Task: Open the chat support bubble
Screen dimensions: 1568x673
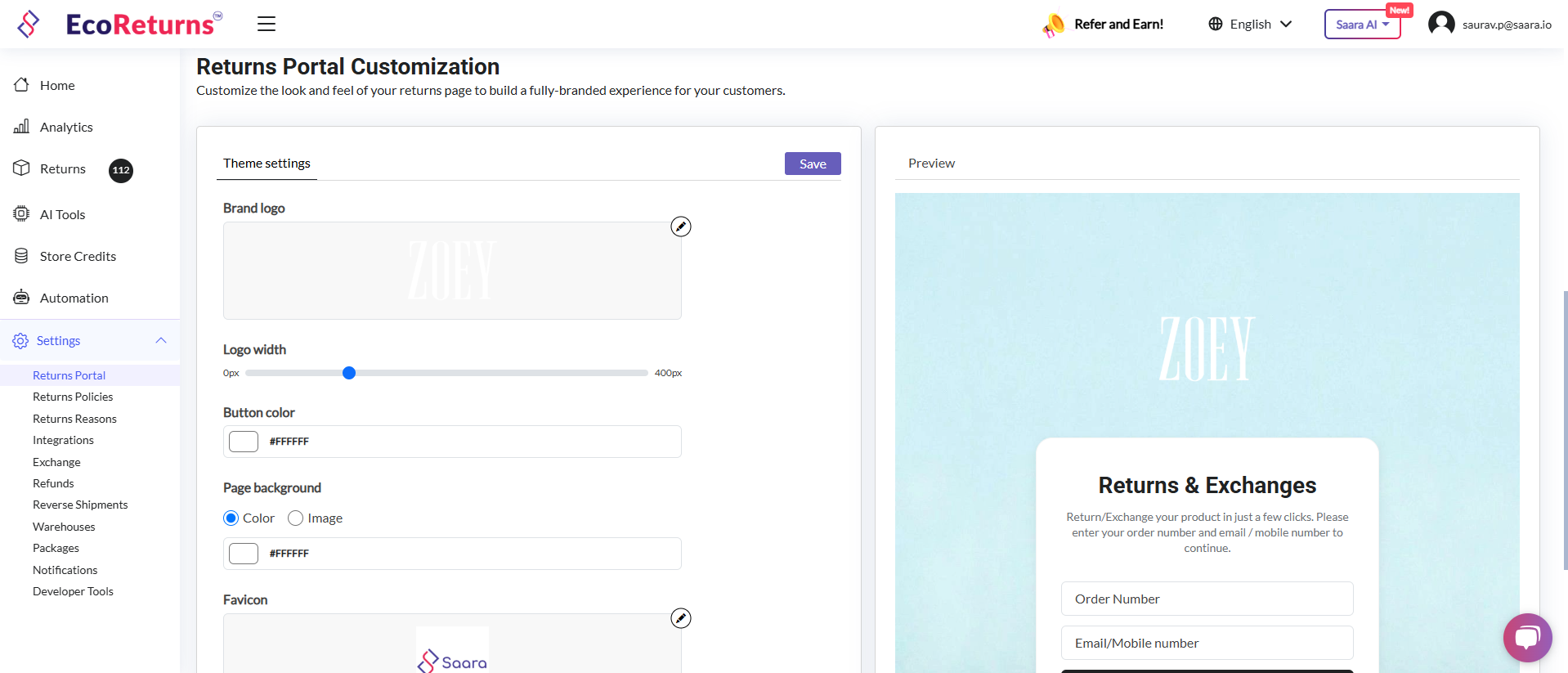Action: (x=1527, y=637)
